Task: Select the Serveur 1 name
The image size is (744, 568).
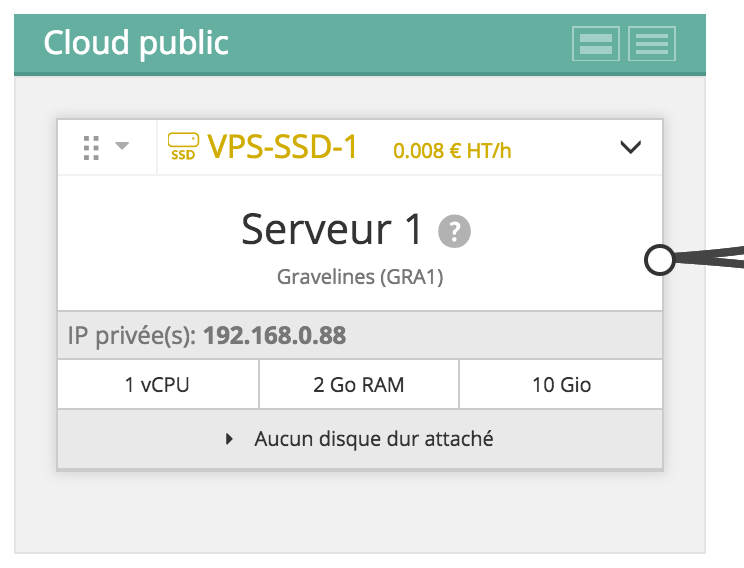Action: pyautogui.click(x=332, y=230)
